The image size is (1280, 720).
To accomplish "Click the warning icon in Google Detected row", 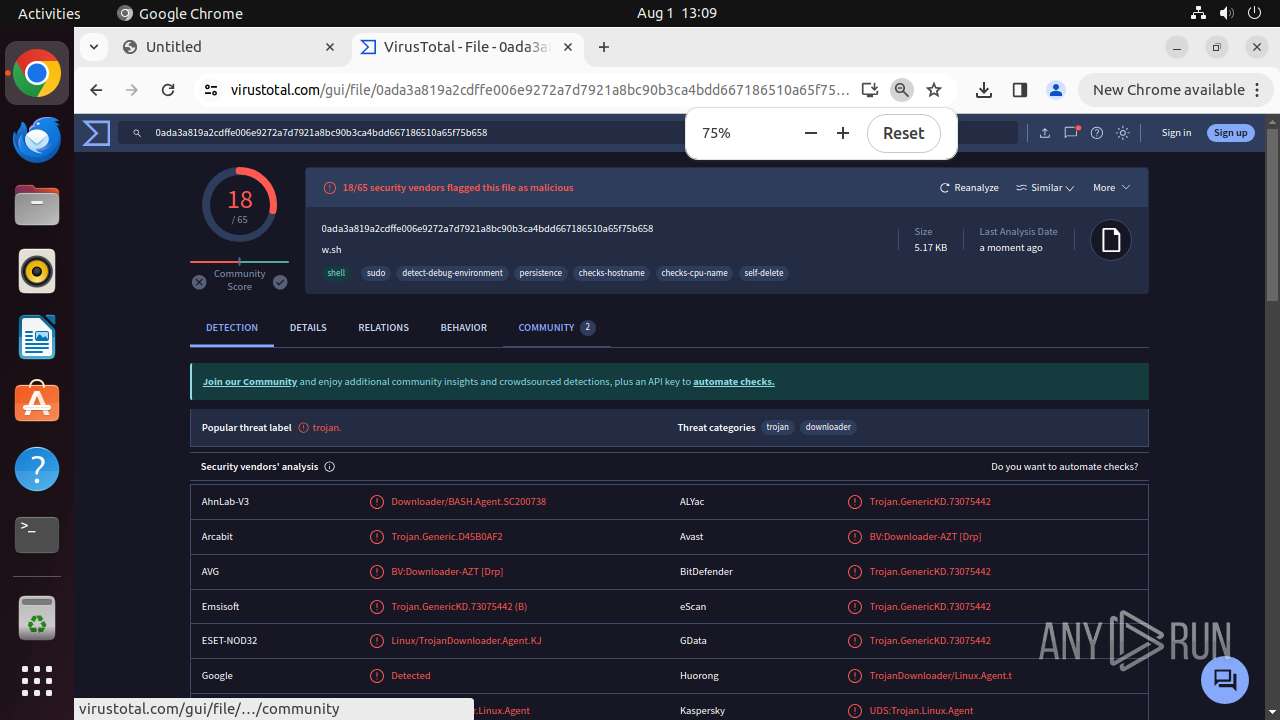I will click(377, 676).
